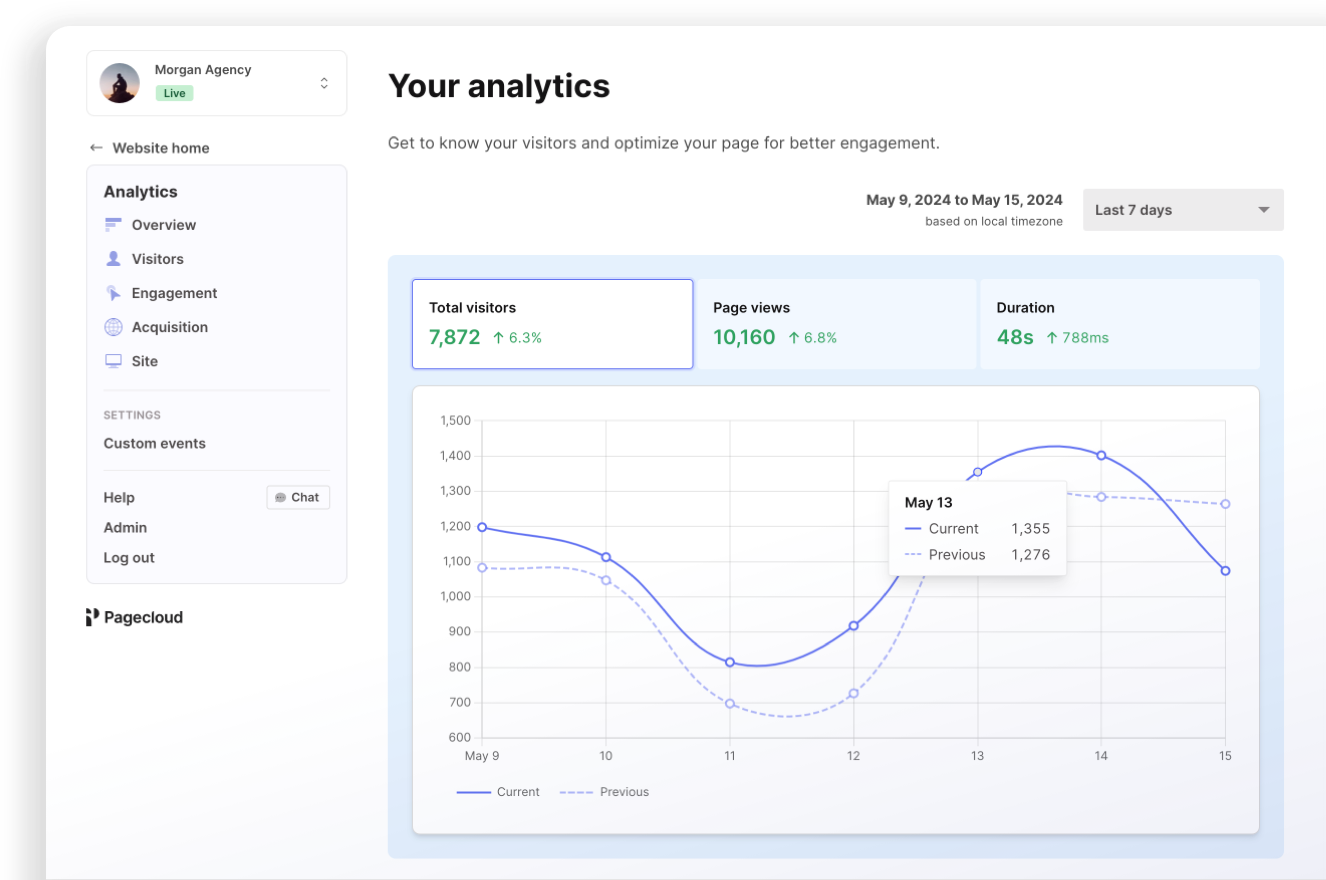
Task: Open the Admin link
Action: 125,527
